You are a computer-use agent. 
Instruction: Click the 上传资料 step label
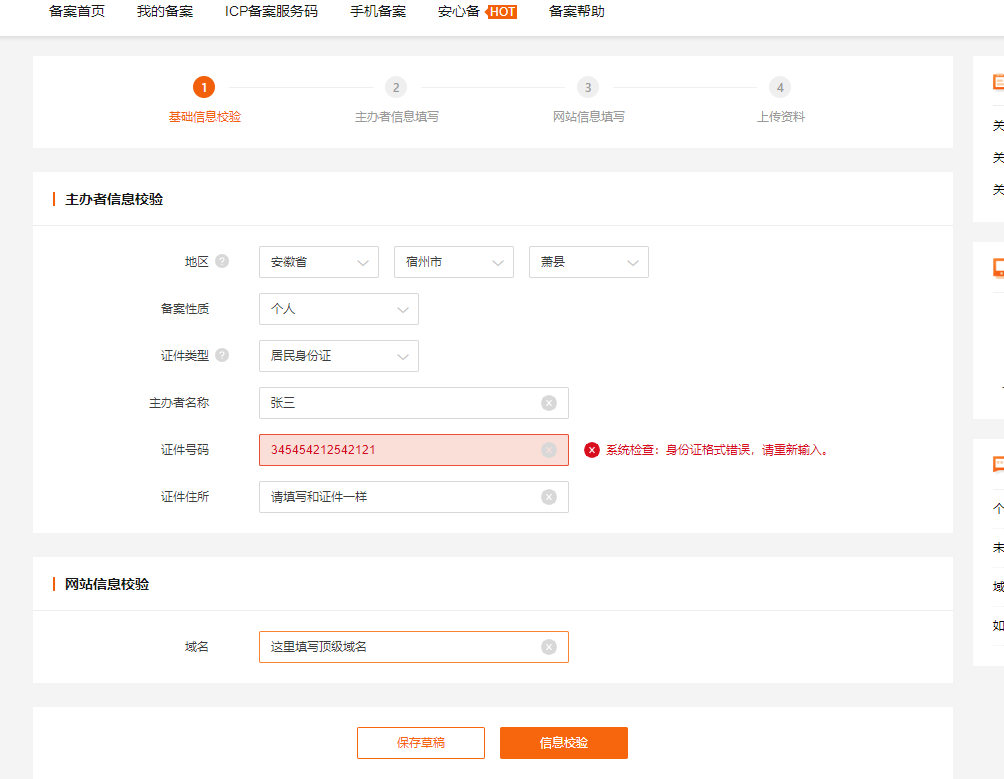(781, 116)
